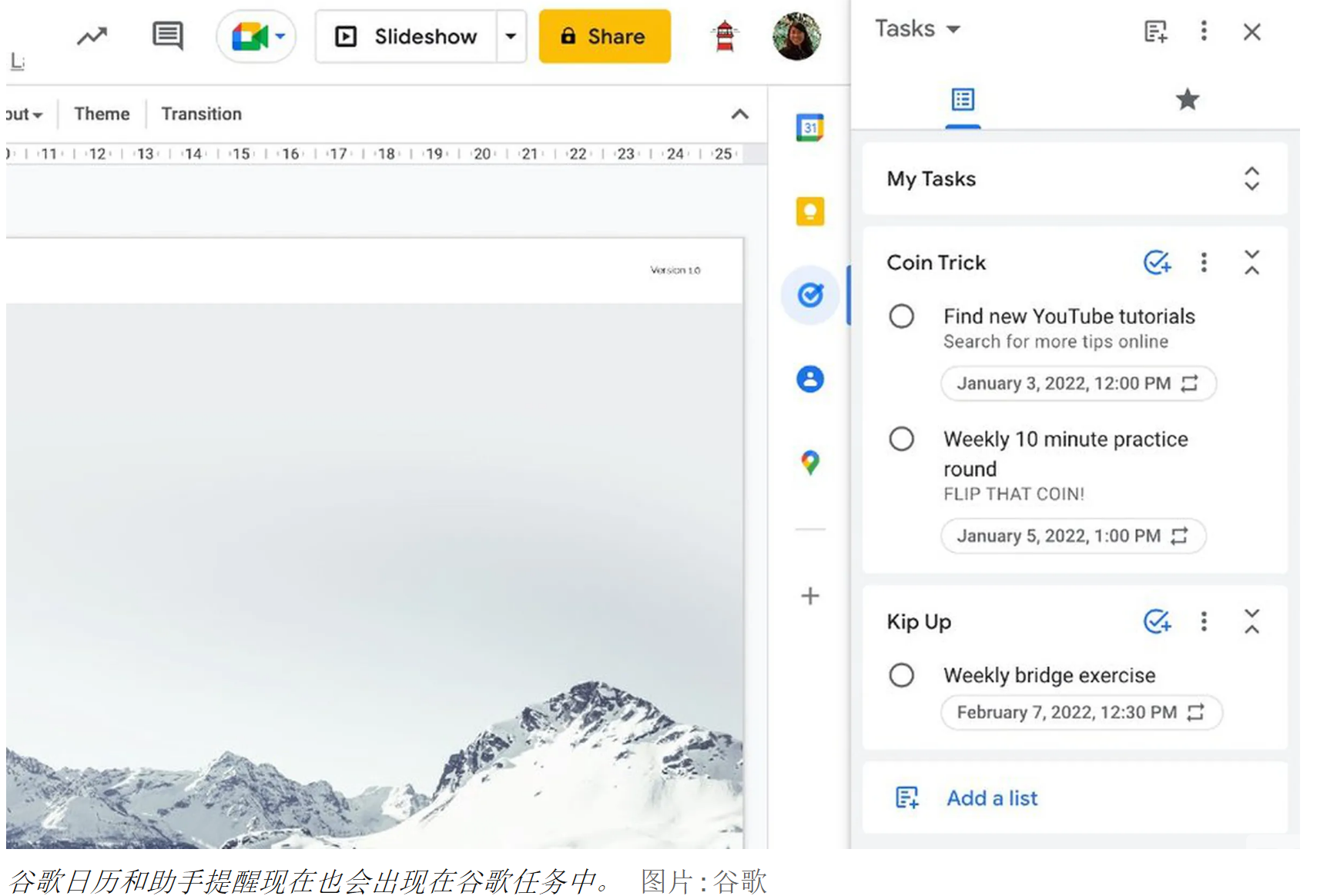Screen dimensions: 1327x896
Task: Open Kip Up list options menu
Action: click(x=1204, y=621)
